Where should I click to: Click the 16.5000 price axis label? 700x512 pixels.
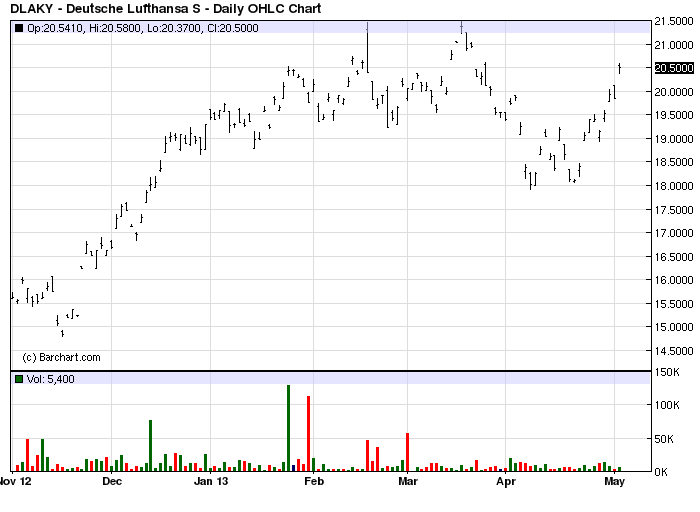(674, 256)
